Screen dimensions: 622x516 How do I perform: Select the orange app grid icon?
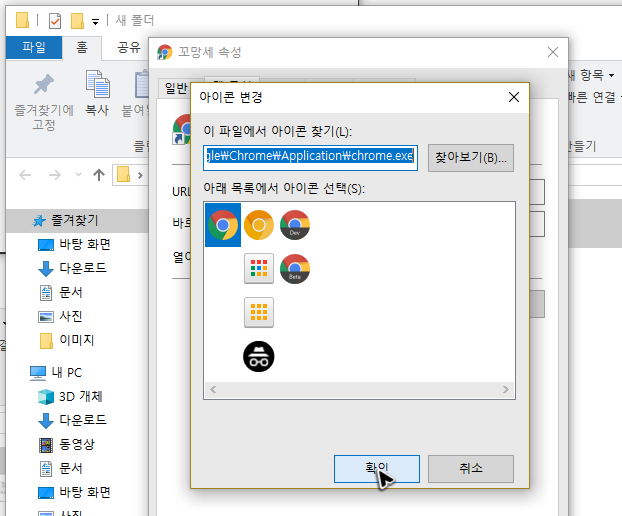click(259, 312)
